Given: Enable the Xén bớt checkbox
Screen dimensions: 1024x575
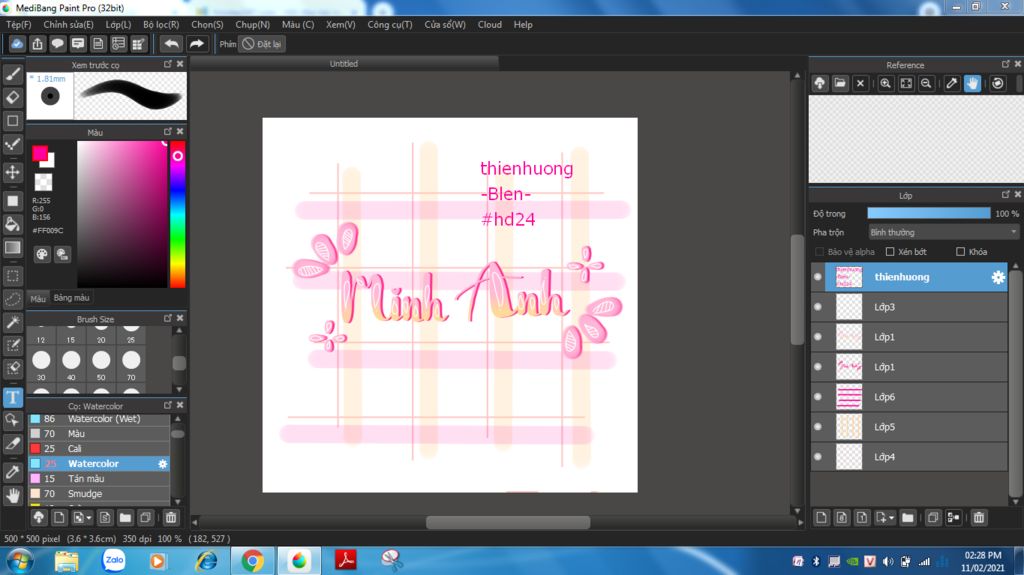Looking at the screenshot, I should 889,252.
